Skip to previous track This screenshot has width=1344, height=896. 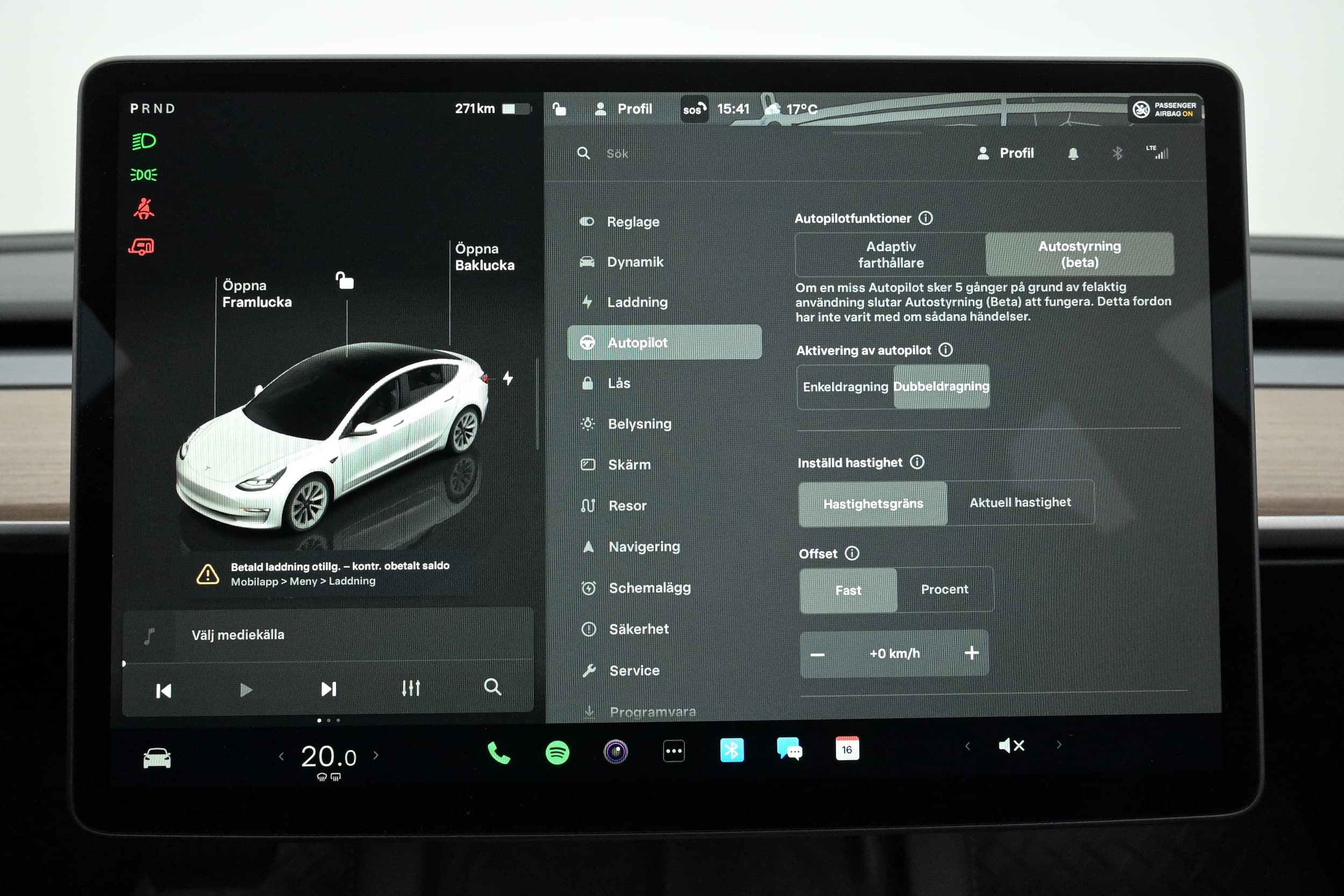[163, 691]
